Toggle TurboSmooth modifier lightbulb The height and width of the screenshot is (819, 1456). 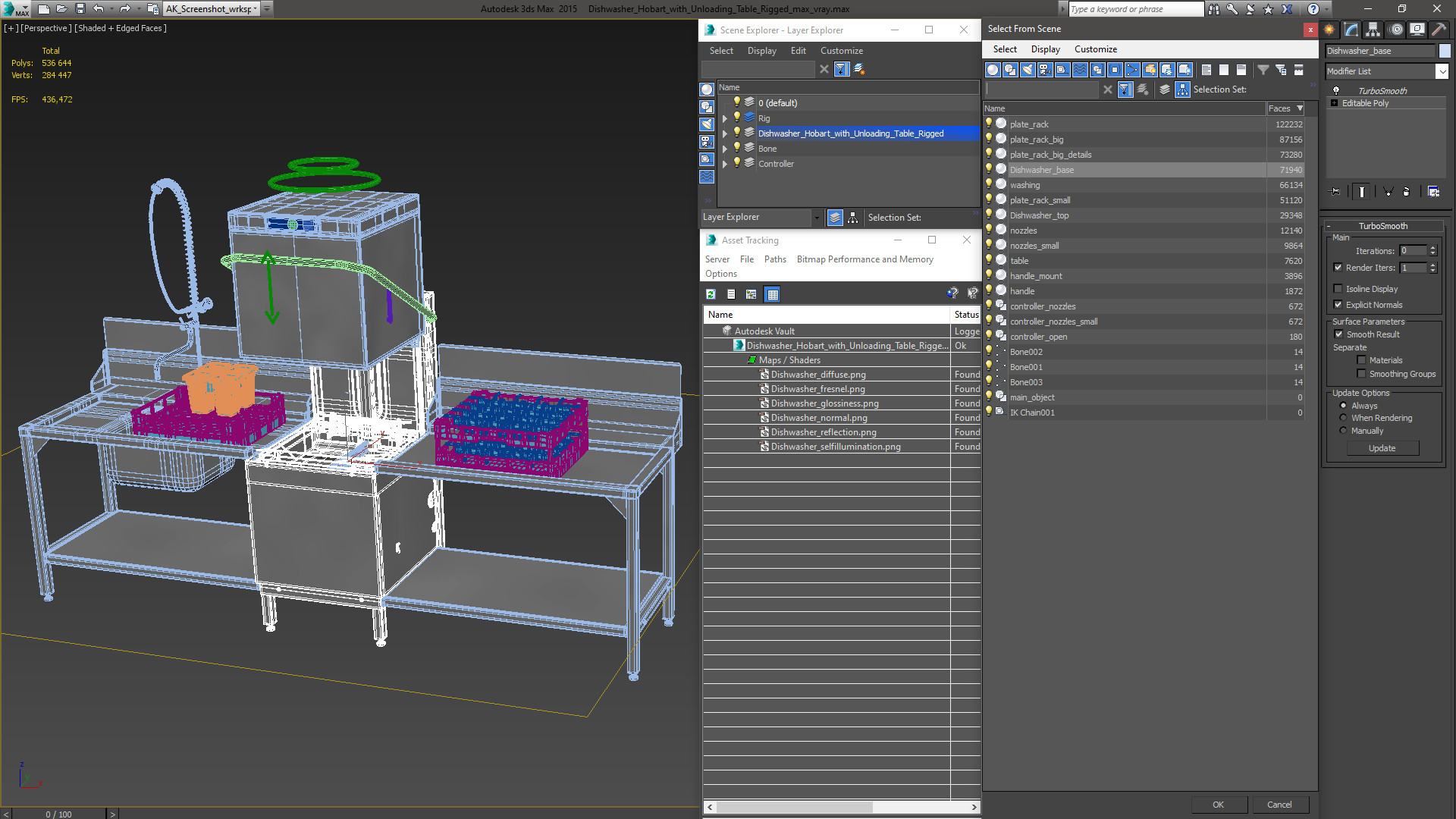click(1336, 91)
